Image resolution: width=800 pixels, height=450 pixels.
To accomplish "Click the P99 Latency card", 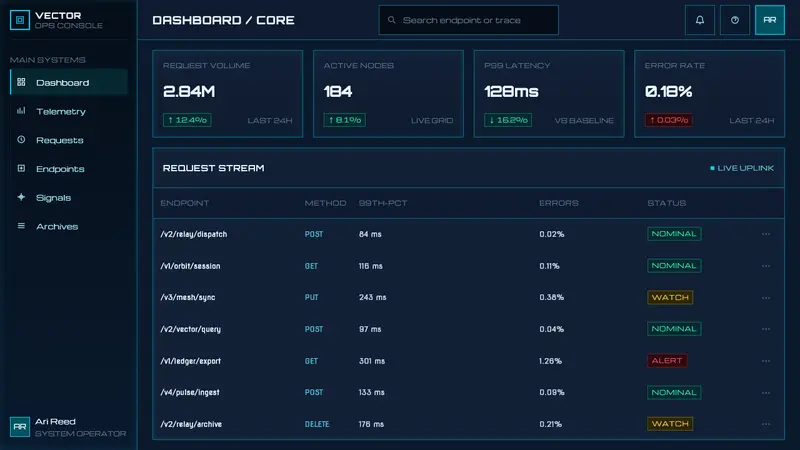I will click(549, 94).
